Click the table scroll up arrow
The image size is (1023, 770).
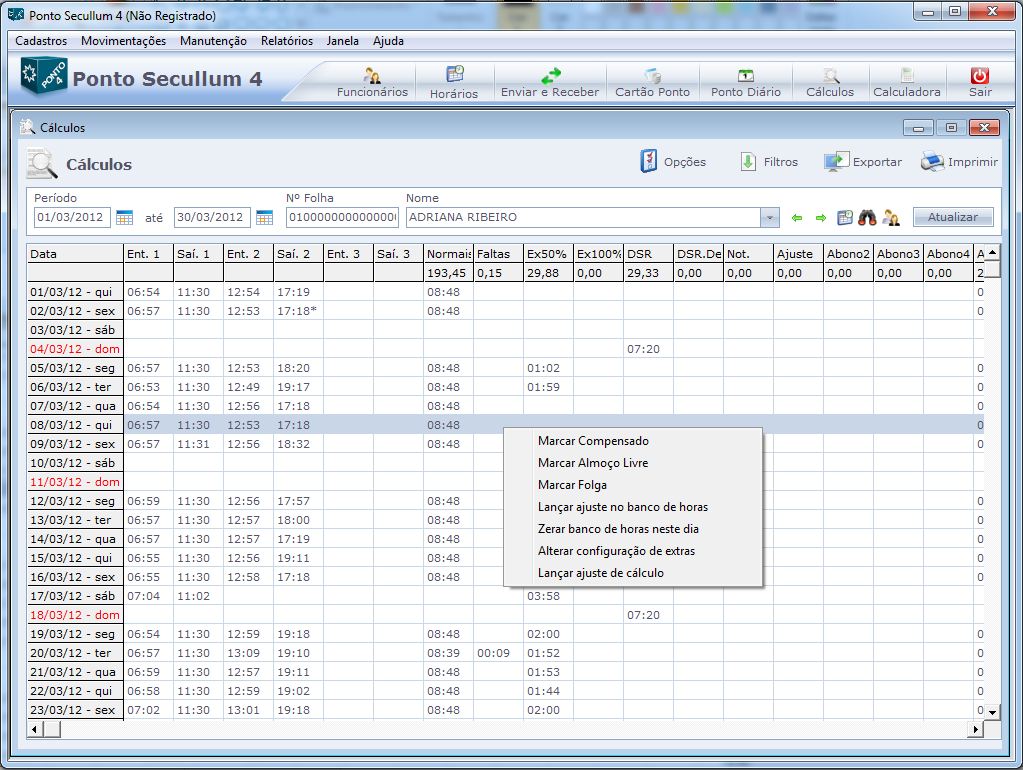[x=992, y=253]
